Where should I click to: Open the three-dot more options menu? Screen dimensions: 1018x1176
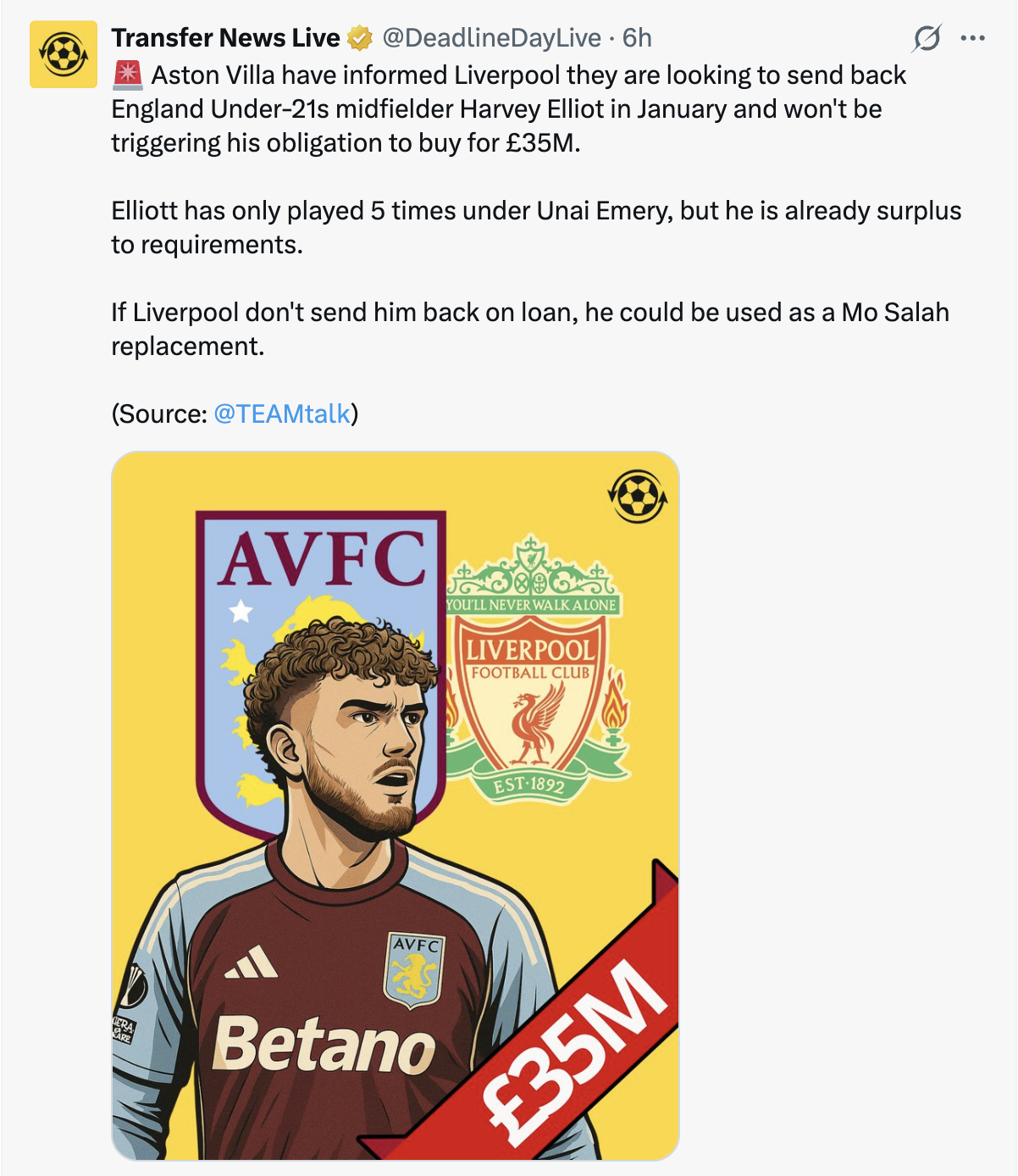[972, 38]
